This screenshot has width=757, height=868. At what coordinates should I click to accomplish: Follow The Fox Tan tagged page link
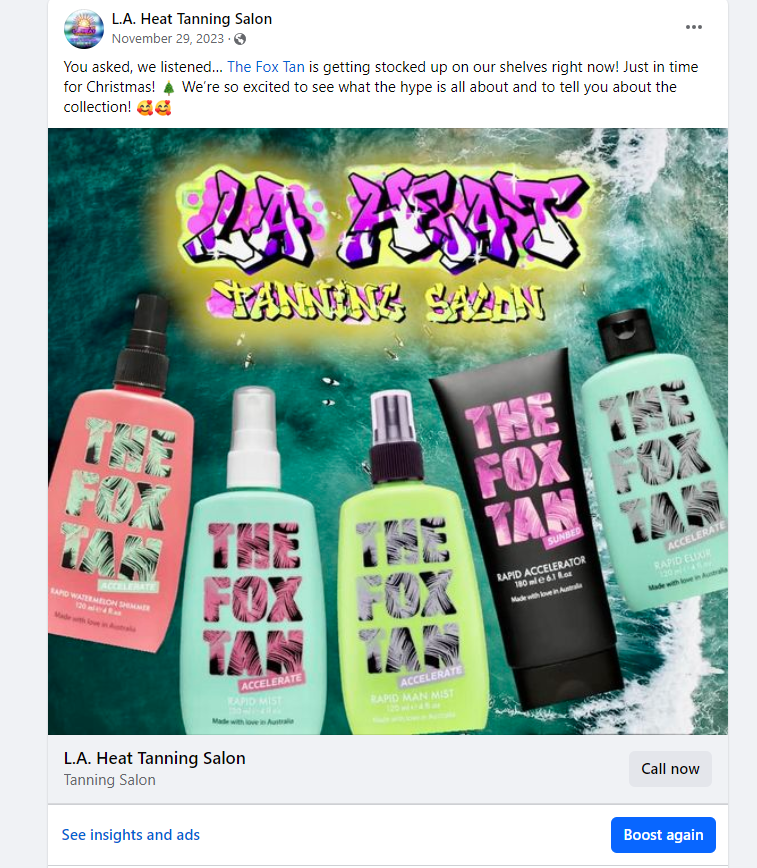266,67
